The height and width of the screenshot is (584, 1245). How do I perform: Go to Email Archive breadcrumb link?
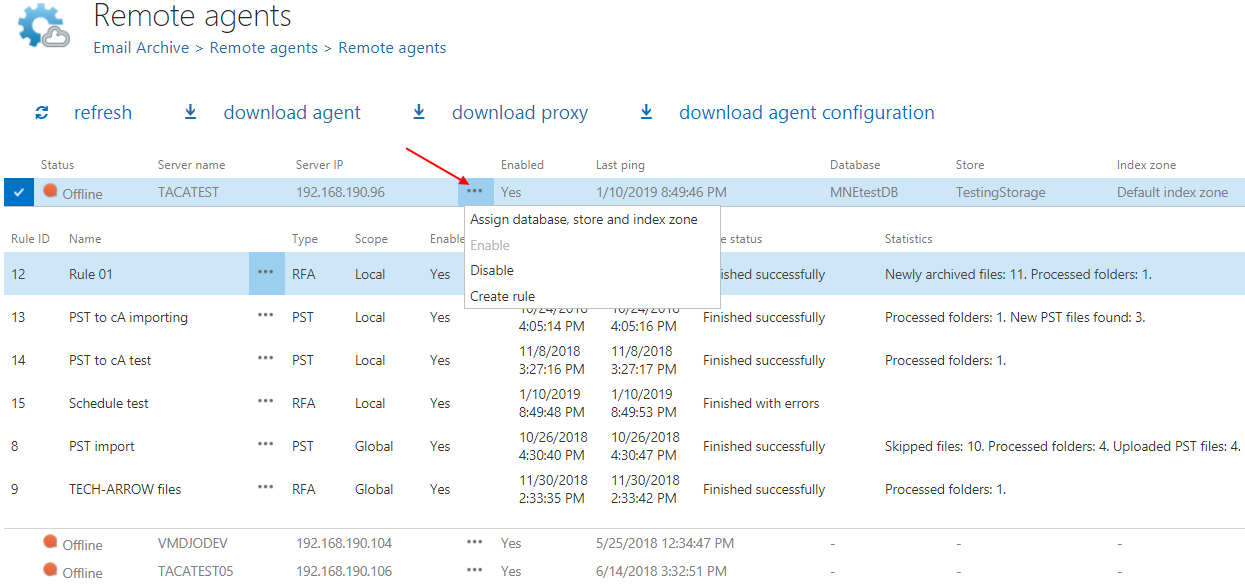click(141, 48)
